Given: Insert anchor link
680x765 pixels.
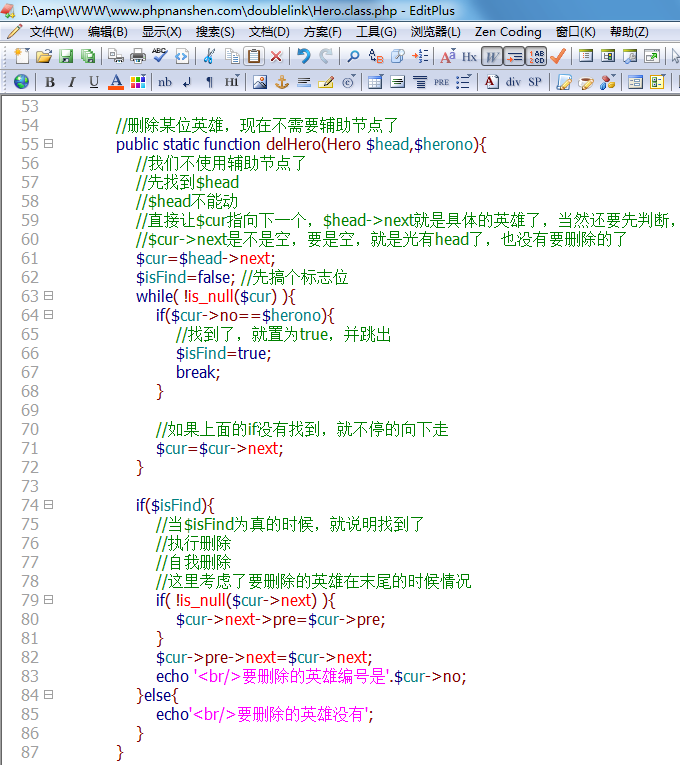Looking at the screenshot, I should (x=282, y=82).
